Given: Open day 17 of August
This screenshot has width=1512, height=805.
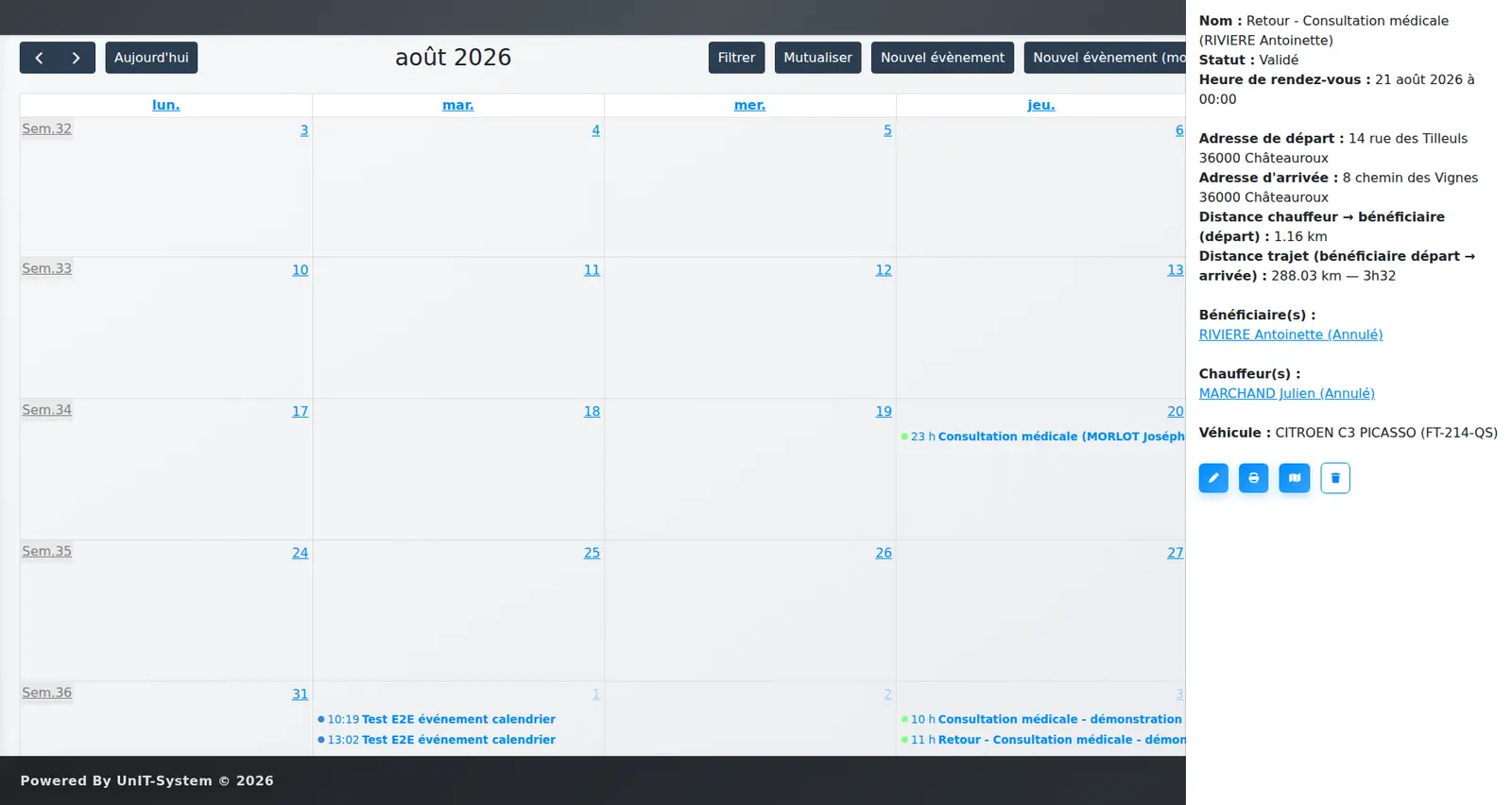Looking at the screenshot, I should click(x=301, y=412).
